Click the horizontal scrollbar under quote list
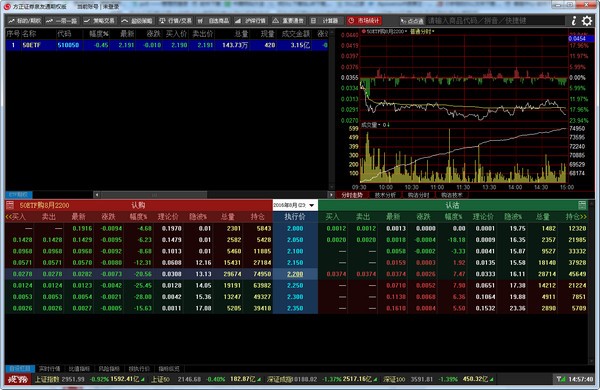600x390 pixels. 213,195
